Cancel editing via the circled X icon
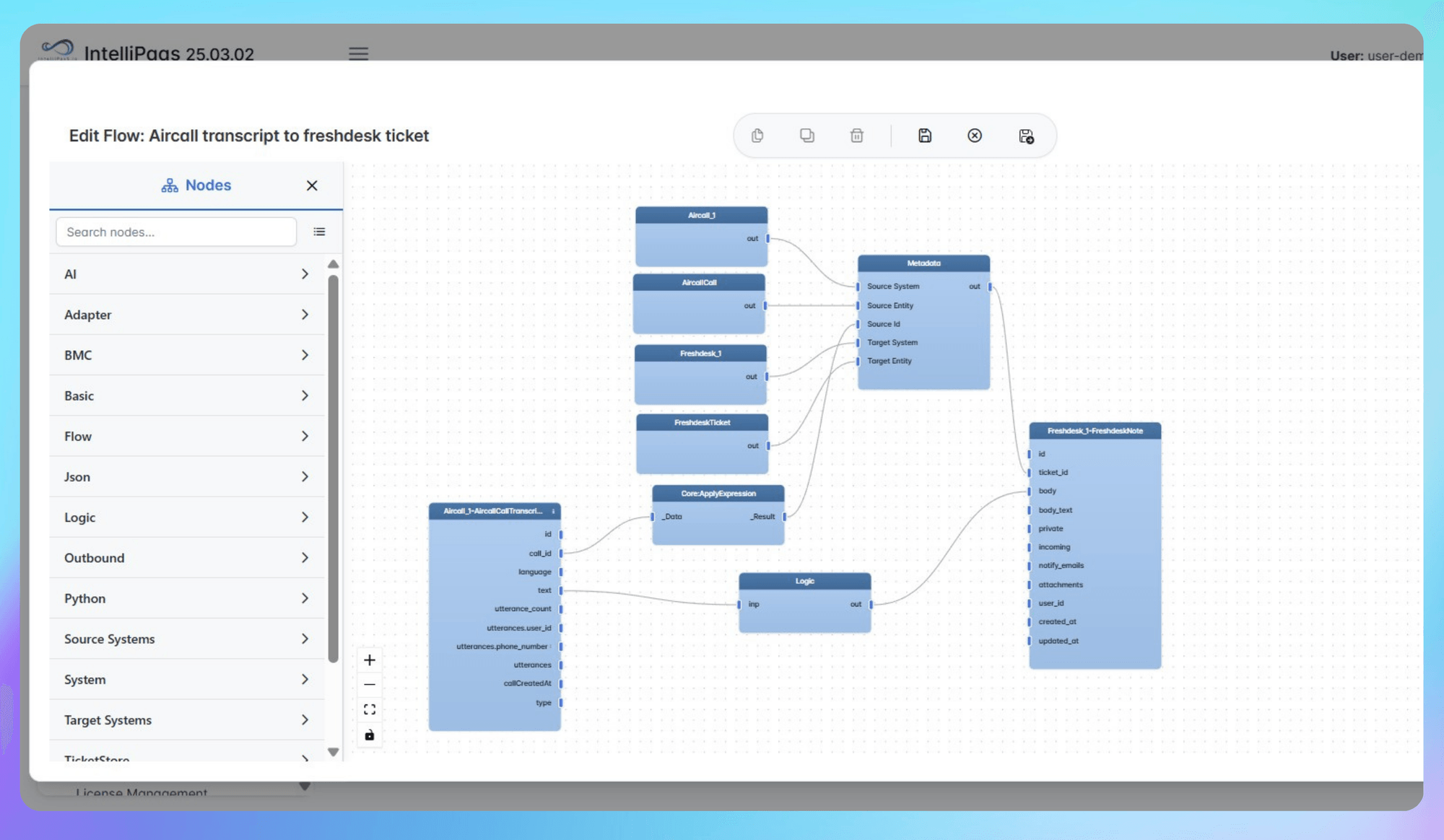 (975, 135)
